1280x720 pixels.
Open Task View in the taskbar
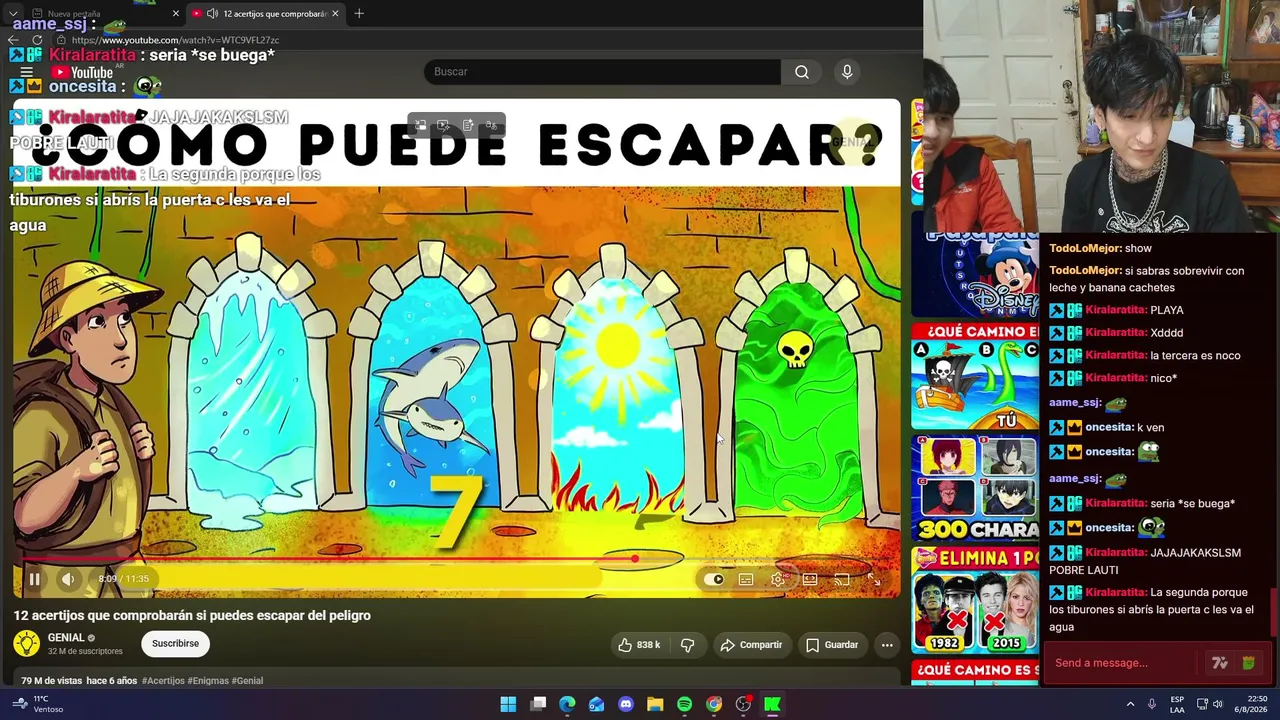pos(538,705)
